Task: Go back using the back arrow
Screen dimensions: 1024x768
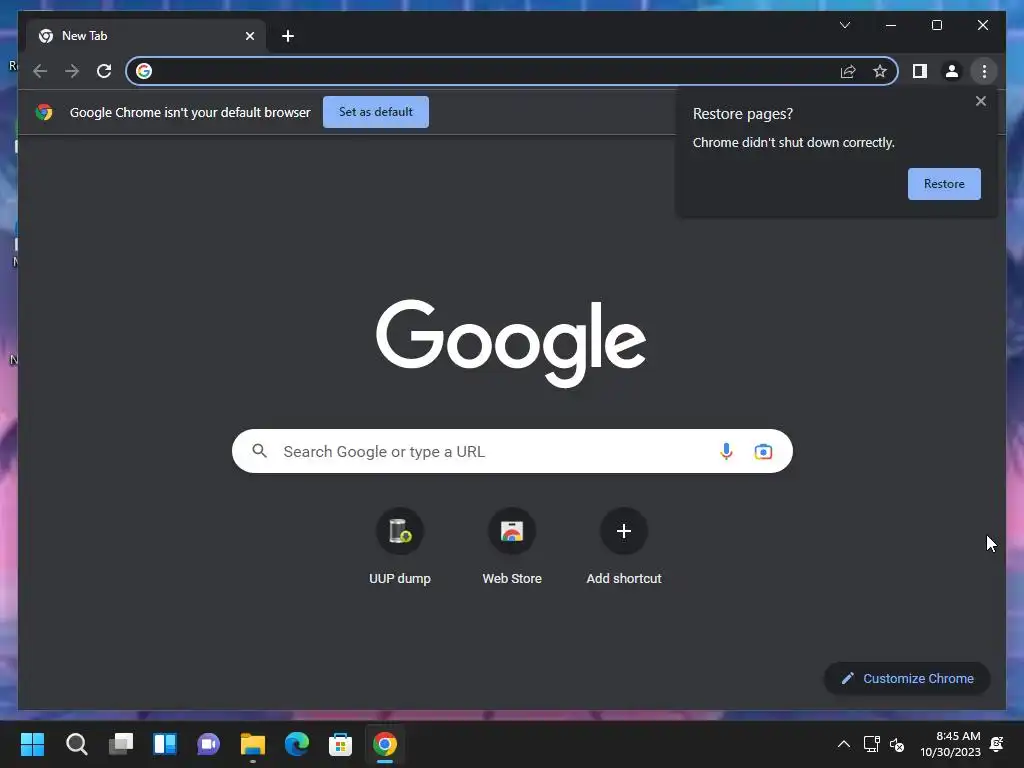Action: coord(40,71)
